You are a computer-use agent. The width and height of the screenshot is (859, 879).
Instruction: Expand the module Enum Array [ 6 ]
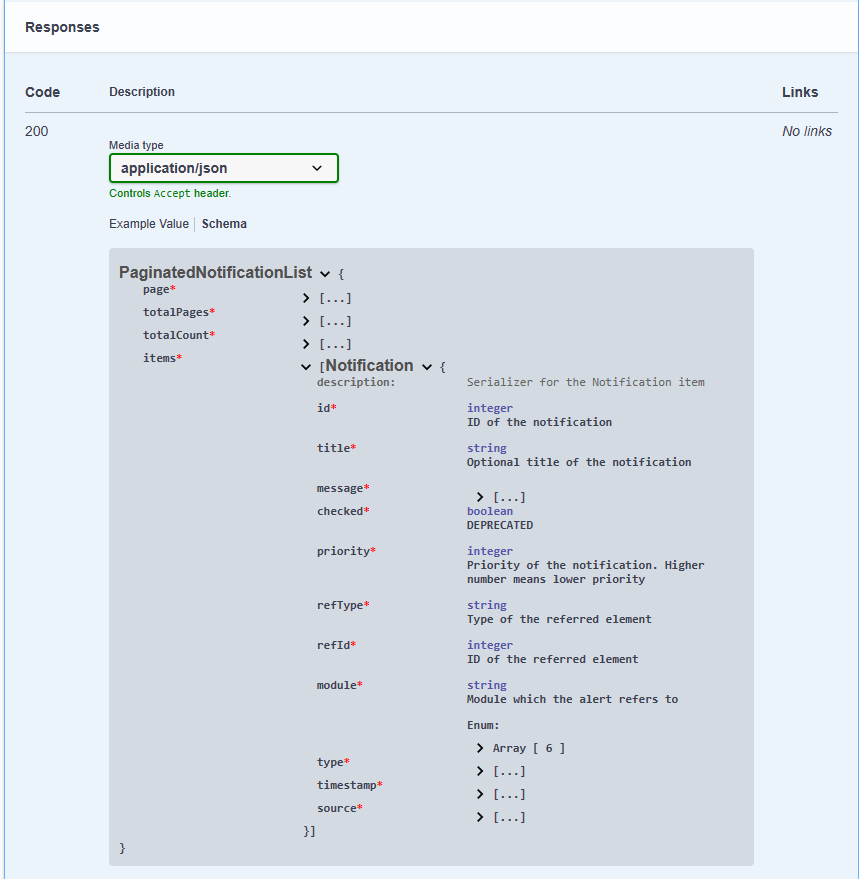pyautogui.click(x=479, y=748)
